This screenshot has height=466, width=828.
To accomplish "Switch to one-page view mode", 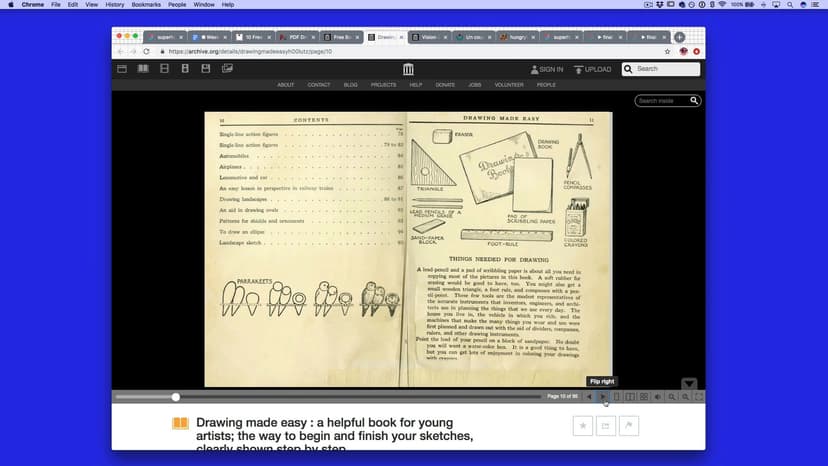I will point(616,397).
